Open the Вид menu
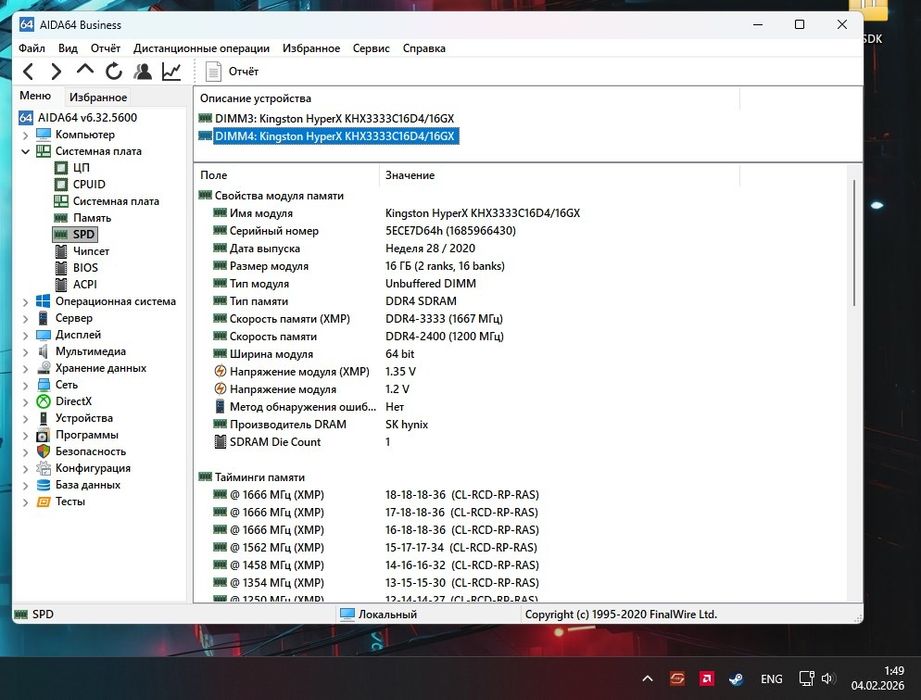 pos(68,48)
